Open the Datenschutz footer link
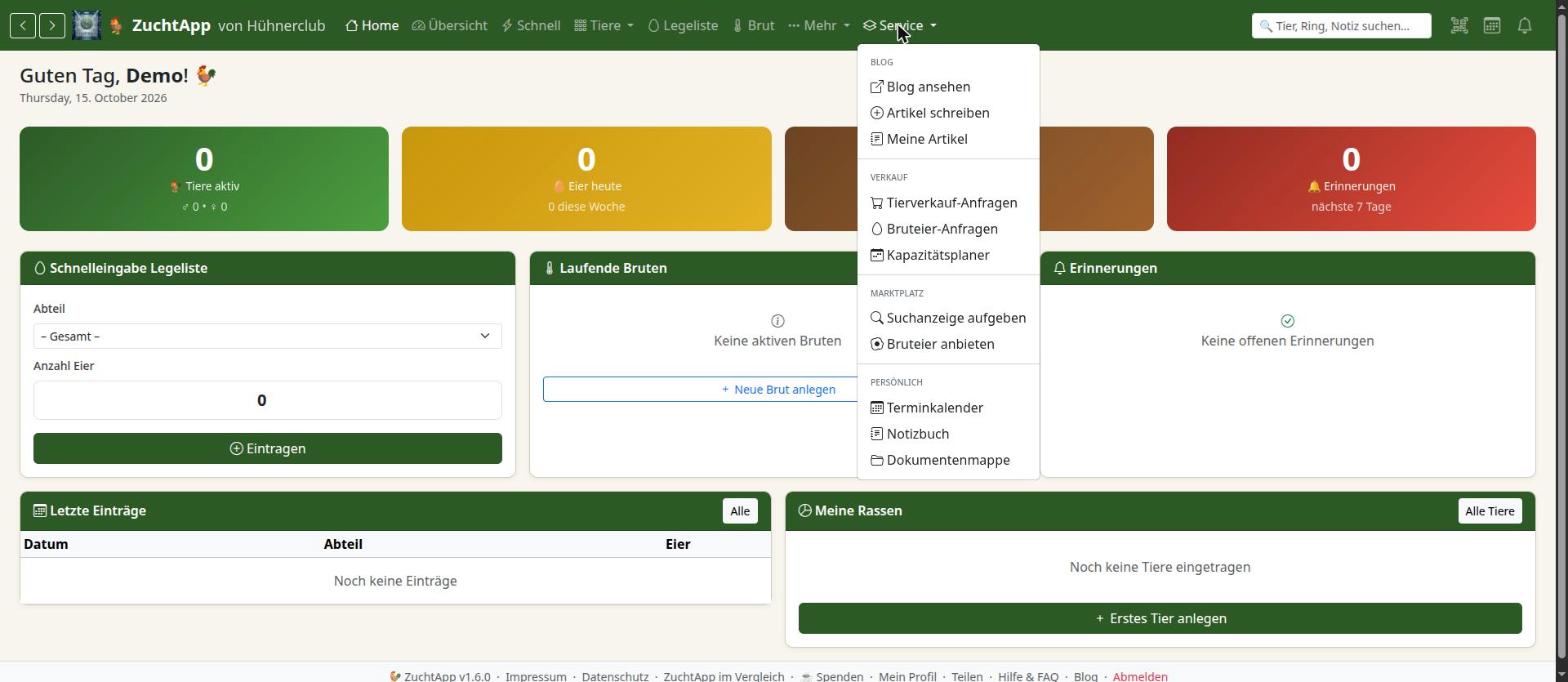The width and height of the screenshot is (1568, 682). click(615, 676)
